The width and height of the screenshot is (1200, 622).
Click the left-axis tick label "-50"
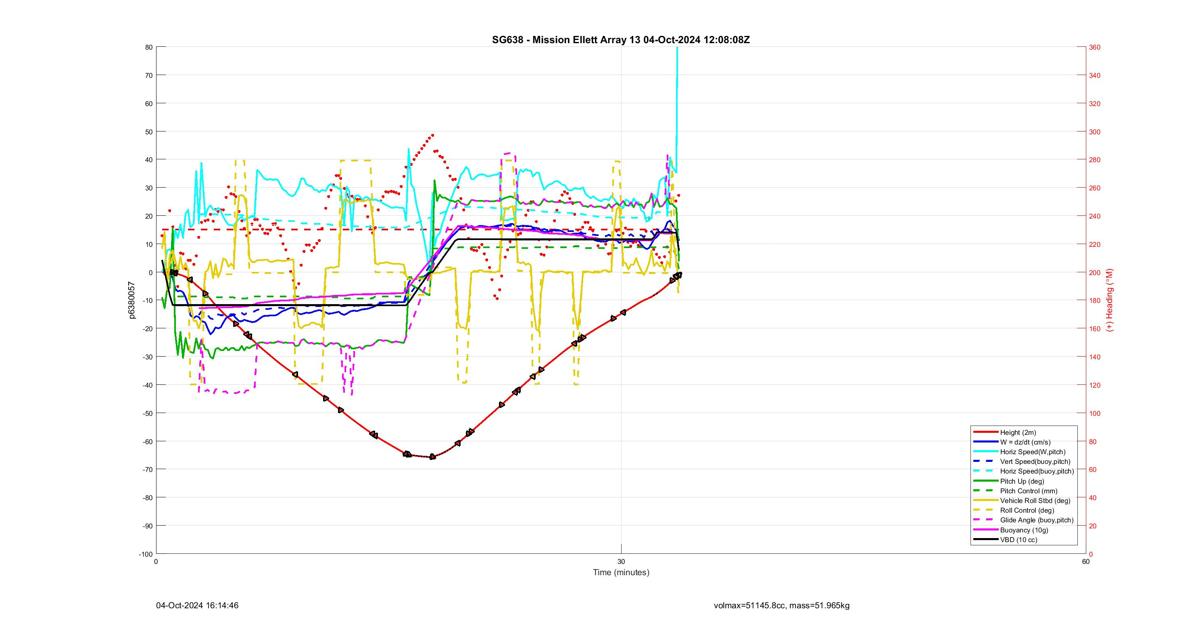(147, 413)
